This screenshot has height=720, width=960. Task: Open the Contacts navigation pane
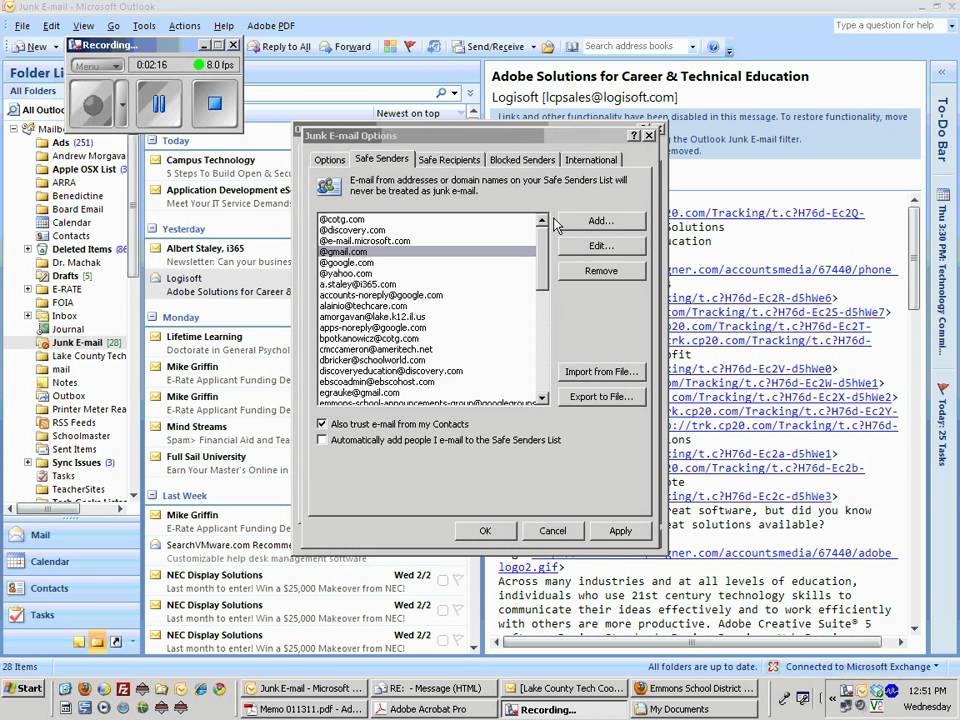72,588
